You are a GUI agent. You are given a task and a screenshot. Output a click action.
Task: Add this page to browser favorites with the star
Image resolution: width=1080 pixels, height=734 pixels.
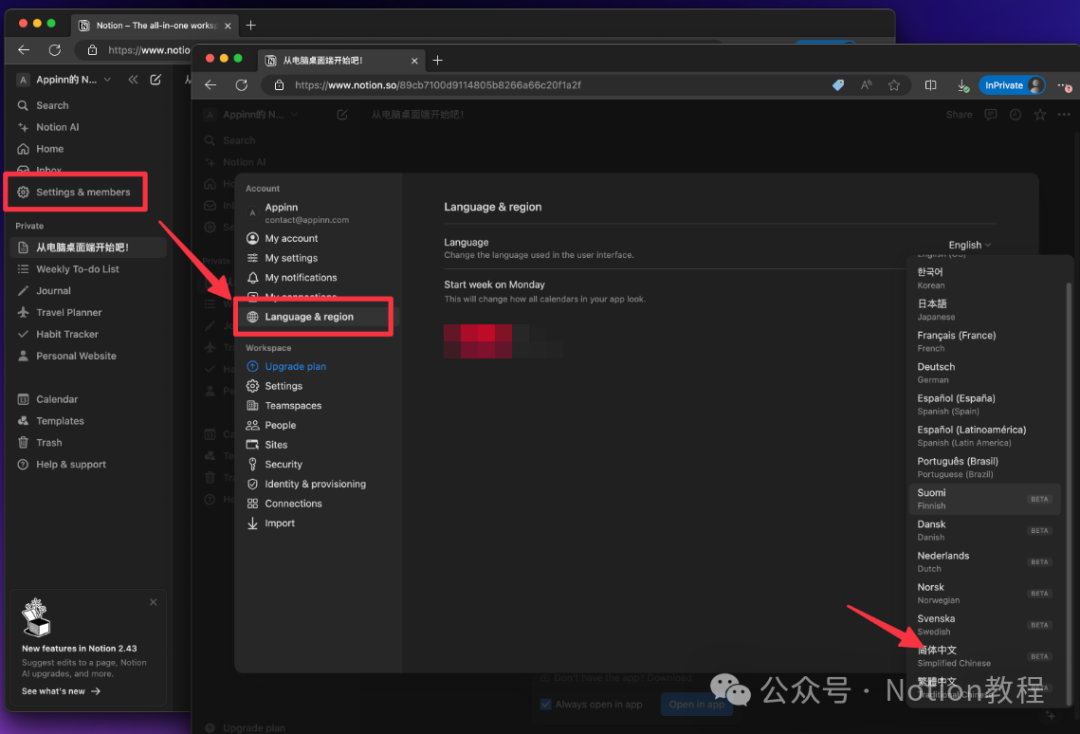(x=894, y=85)
